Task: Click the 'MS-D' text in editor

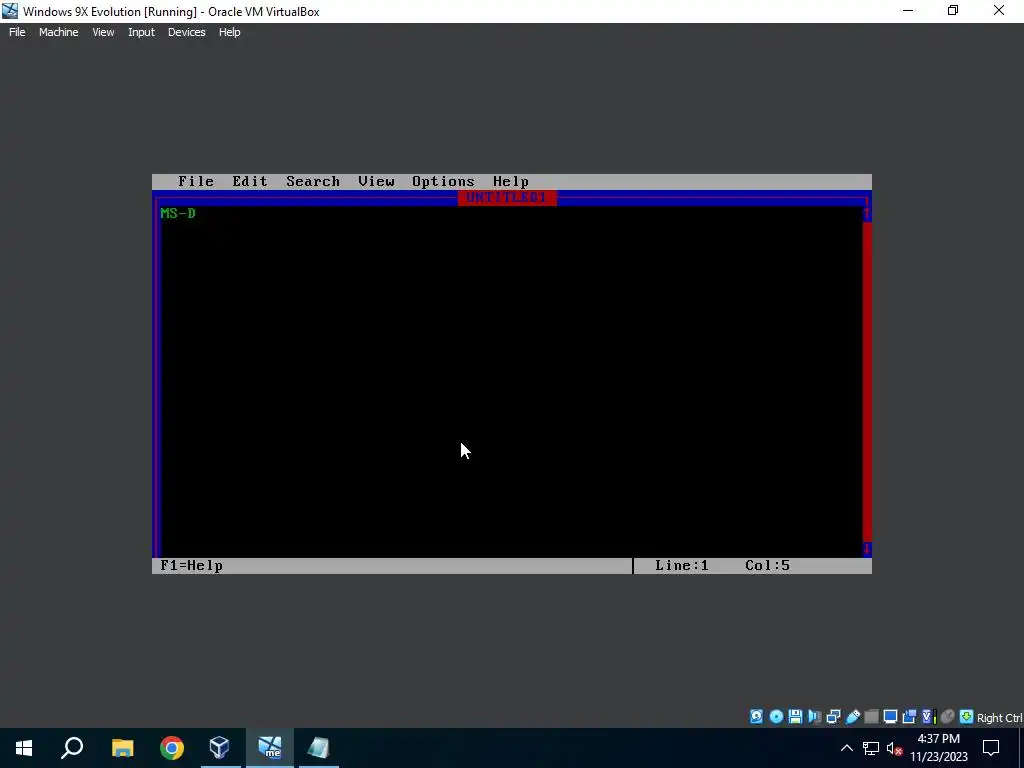Action: (178, 213)
